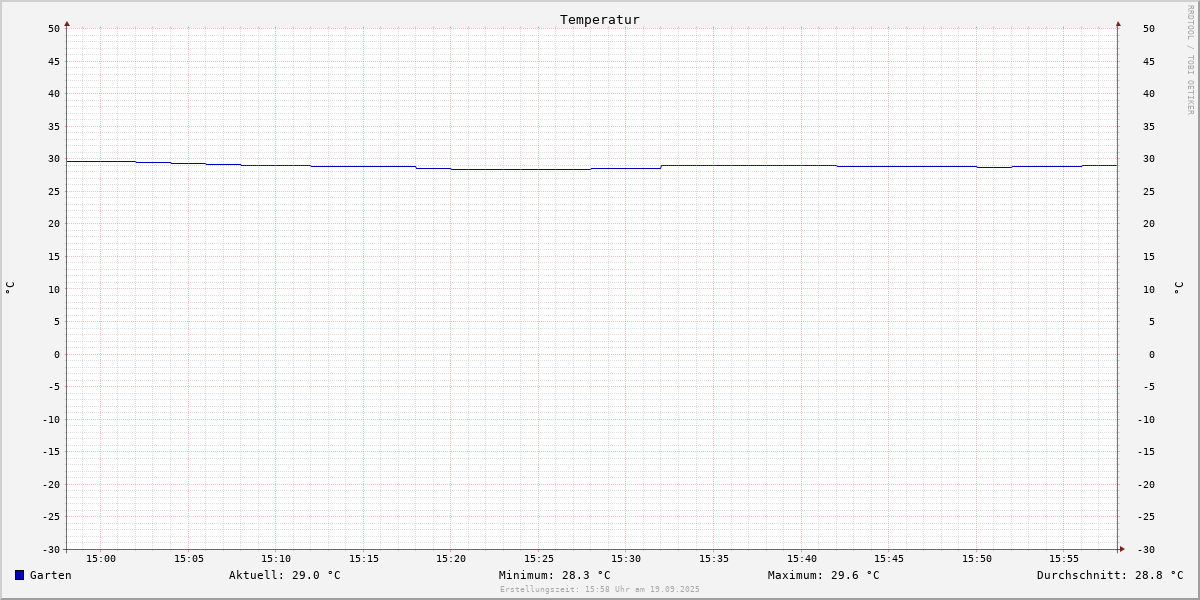Click the 15:40 time axis label
Viewport: 1200px width, 600px height.
[x=802, y=559]
